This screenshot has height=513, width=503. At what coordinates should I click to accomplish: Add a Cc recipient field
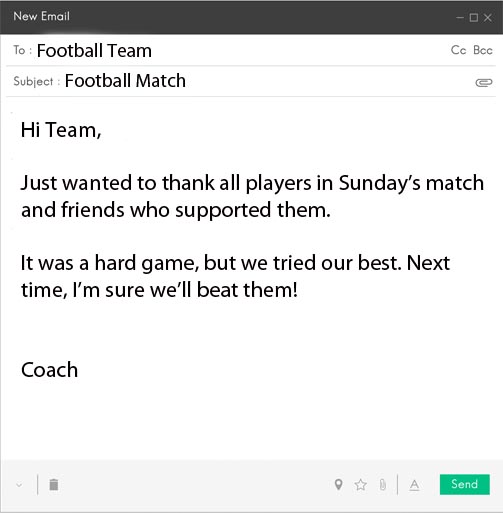pyautogui.click(x=458, y=50)
